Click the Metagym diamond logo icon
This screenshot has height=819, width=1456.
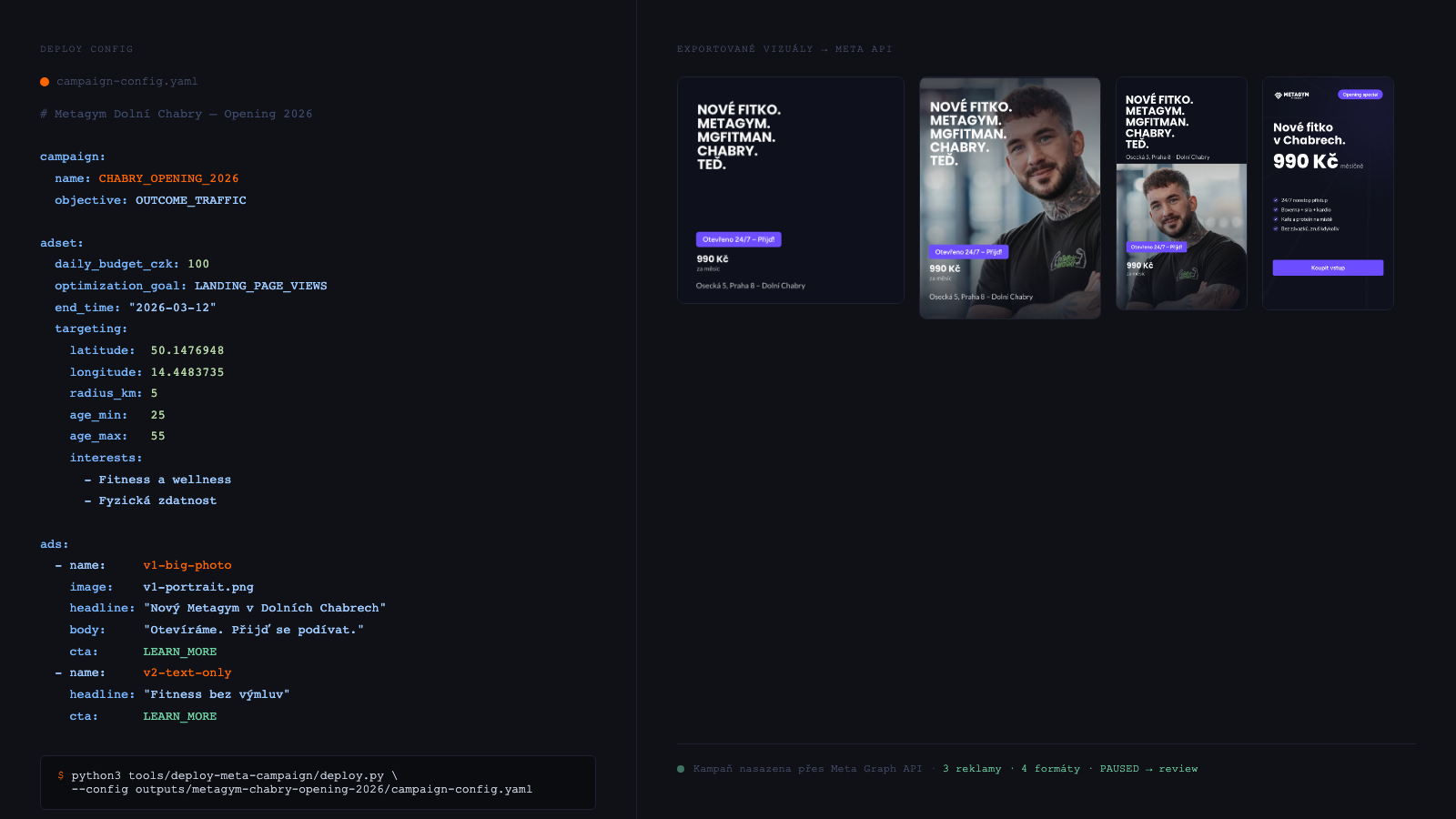coord(1278,95)
